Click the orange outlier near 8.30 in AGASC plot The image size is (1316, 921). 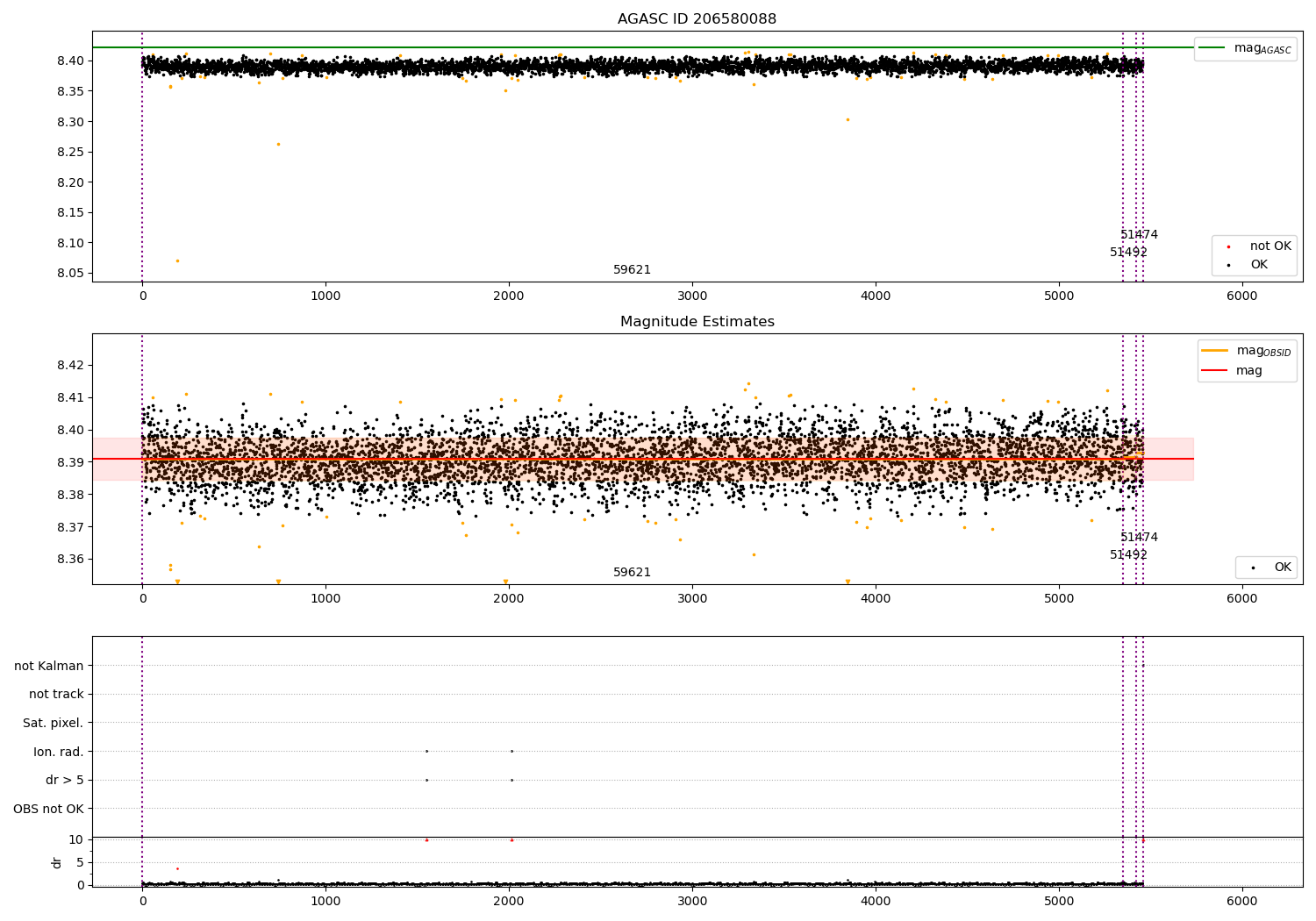[848, 119]
